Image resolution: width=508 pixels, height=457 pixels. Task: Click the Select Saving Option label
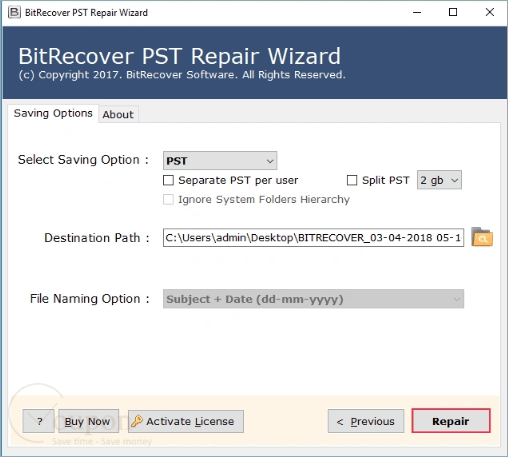[83, 160]
